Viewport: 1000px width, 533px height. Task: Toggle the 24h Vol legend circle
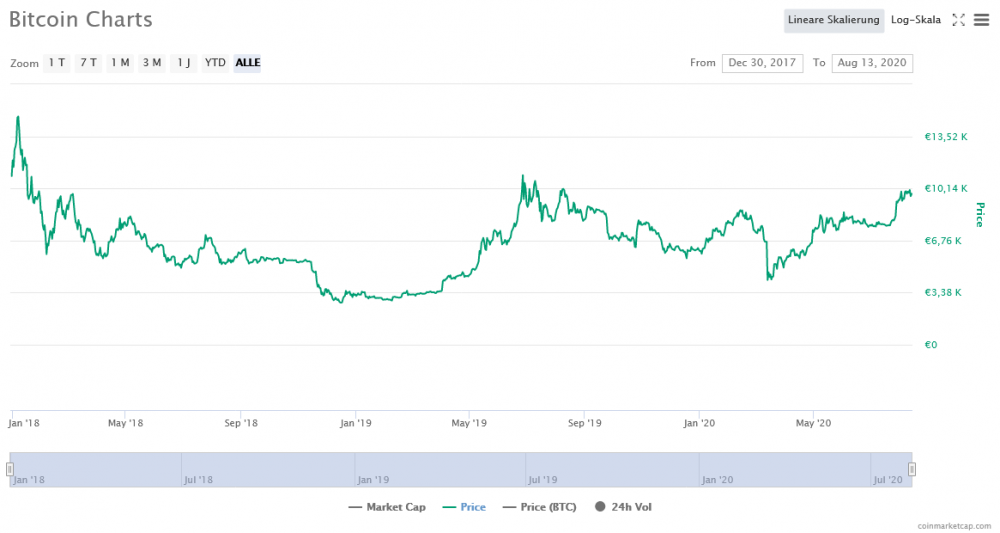point(599,507)
